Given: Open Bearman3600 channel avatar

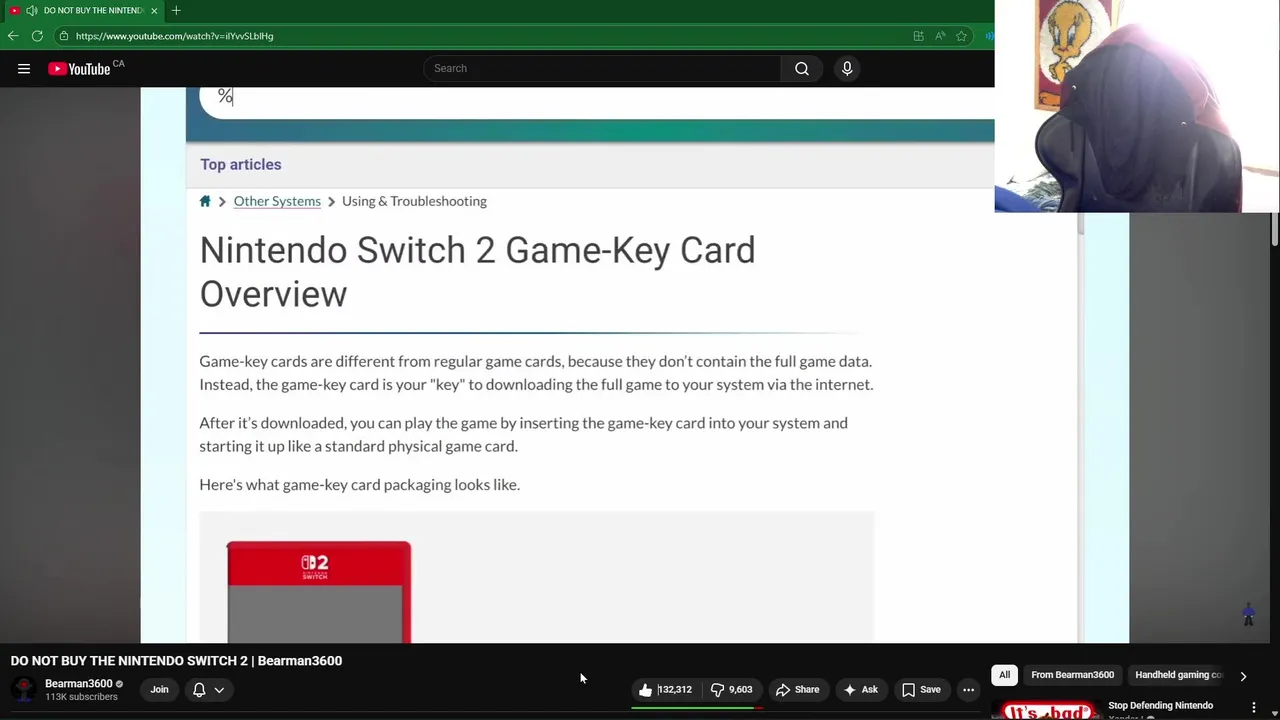Looking at the screenshot, I should pos(24,690).
